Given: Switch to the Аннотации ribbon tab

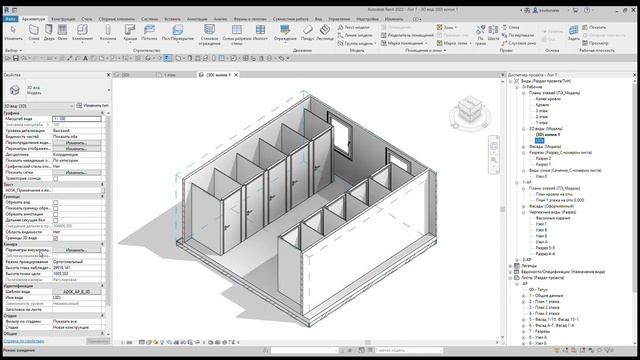Looking at the screenshot, I should [x=197, y=19].
